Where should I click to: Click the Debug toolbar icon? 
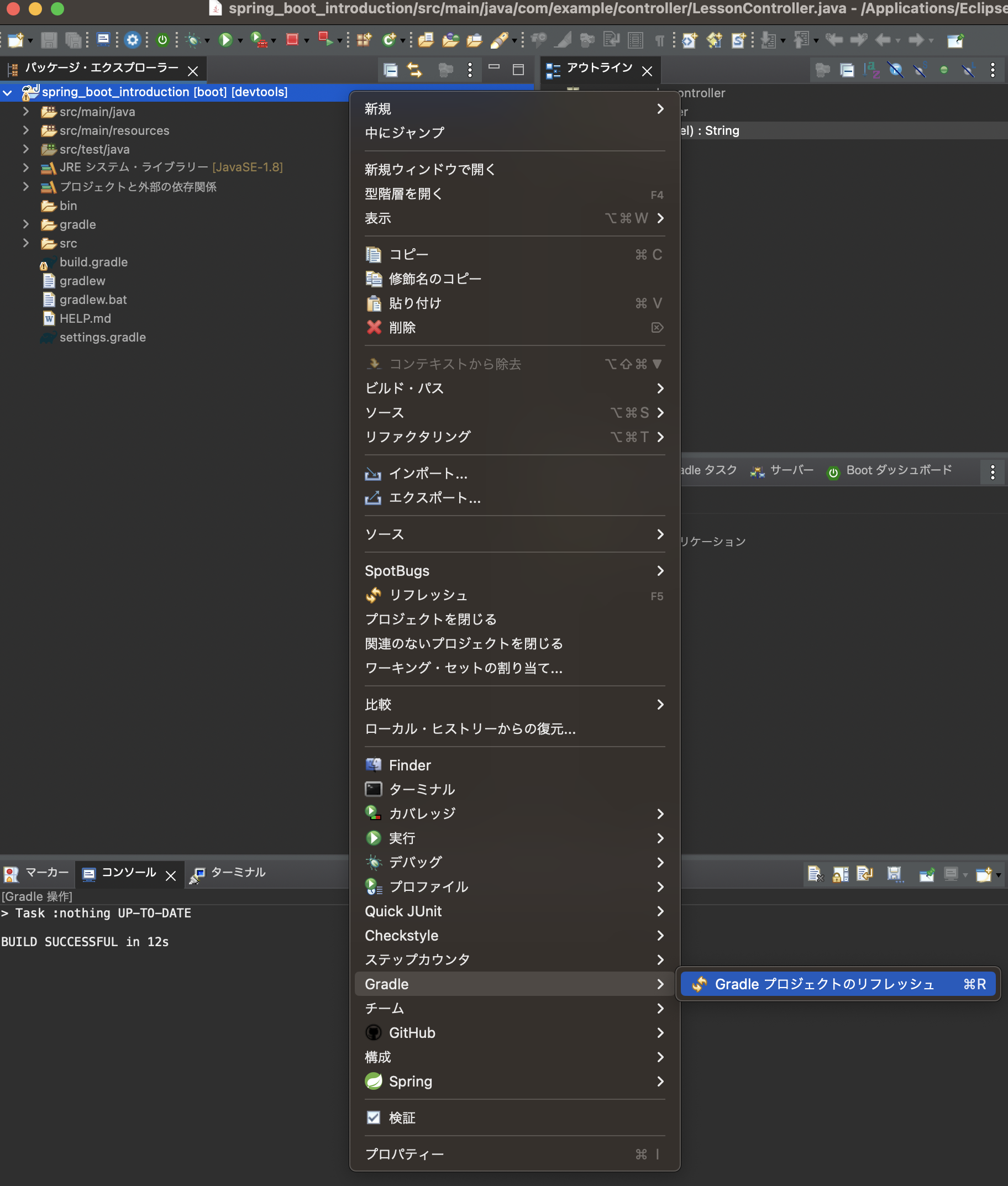pos(192,40)
